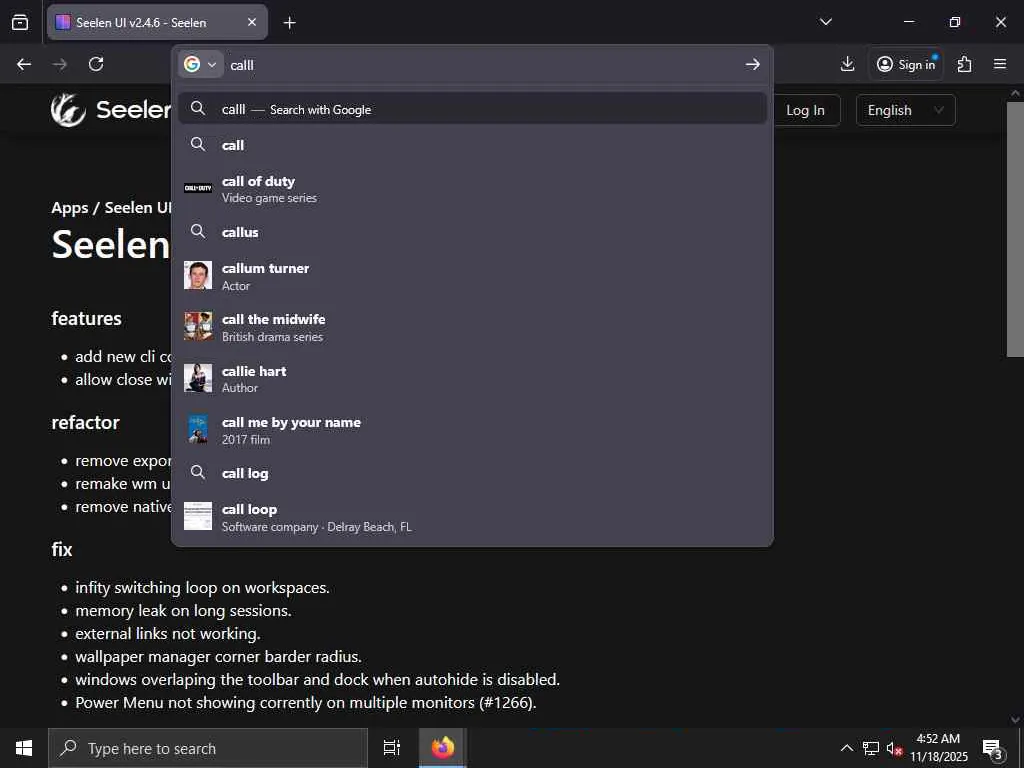Show hidden system tray icons
Screen dimensions: 1024x768
[846, 748]
